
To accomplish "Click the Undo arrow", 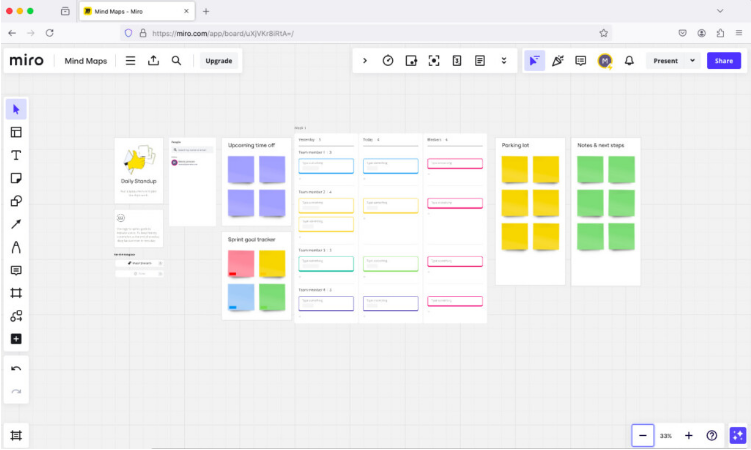I will pyautogui.click(x=16, y=369).
